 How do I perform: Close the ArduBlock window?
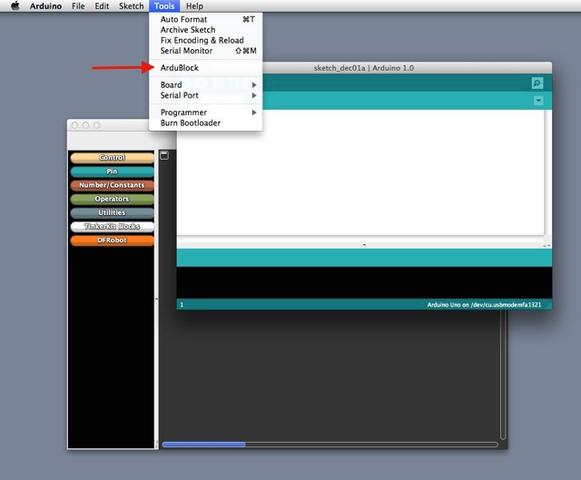pos(75,125)
